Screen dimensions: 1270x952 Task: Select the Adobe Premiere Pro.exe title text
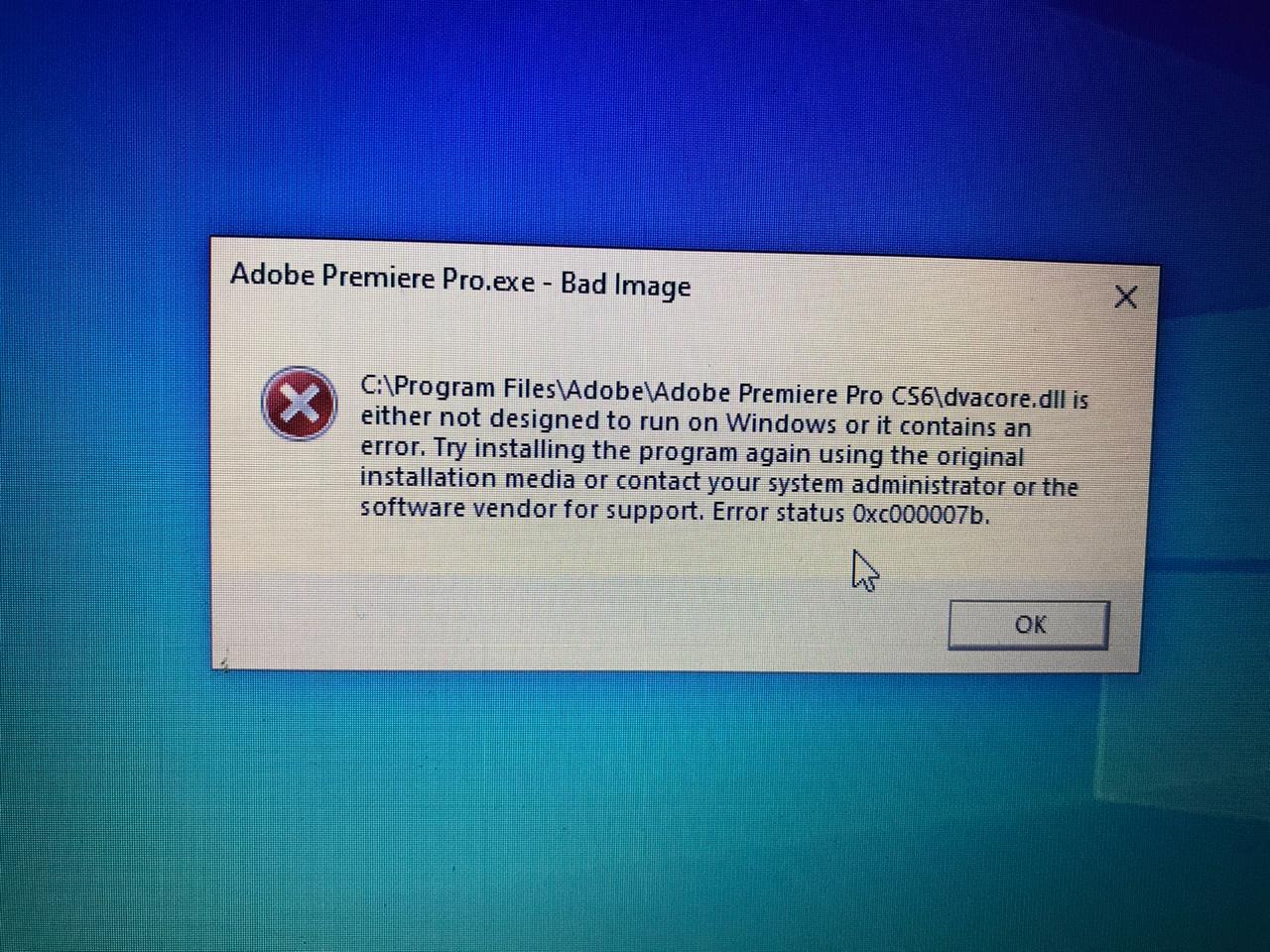[x=382, y=277]
